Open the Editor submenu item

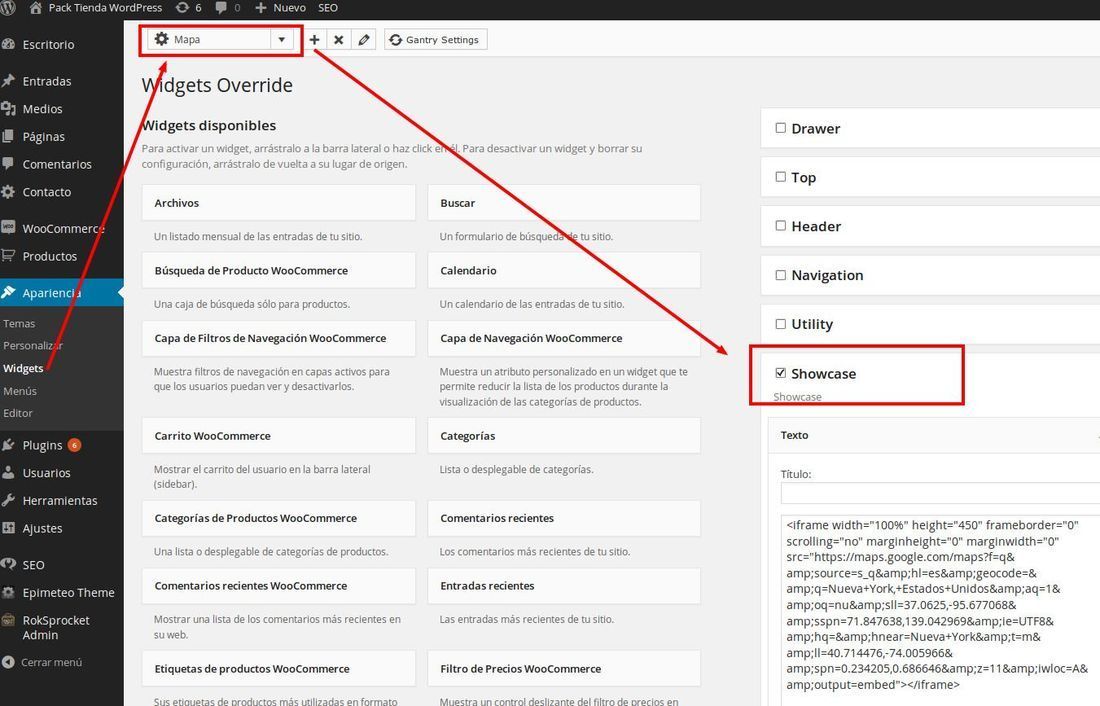point(18,413)
